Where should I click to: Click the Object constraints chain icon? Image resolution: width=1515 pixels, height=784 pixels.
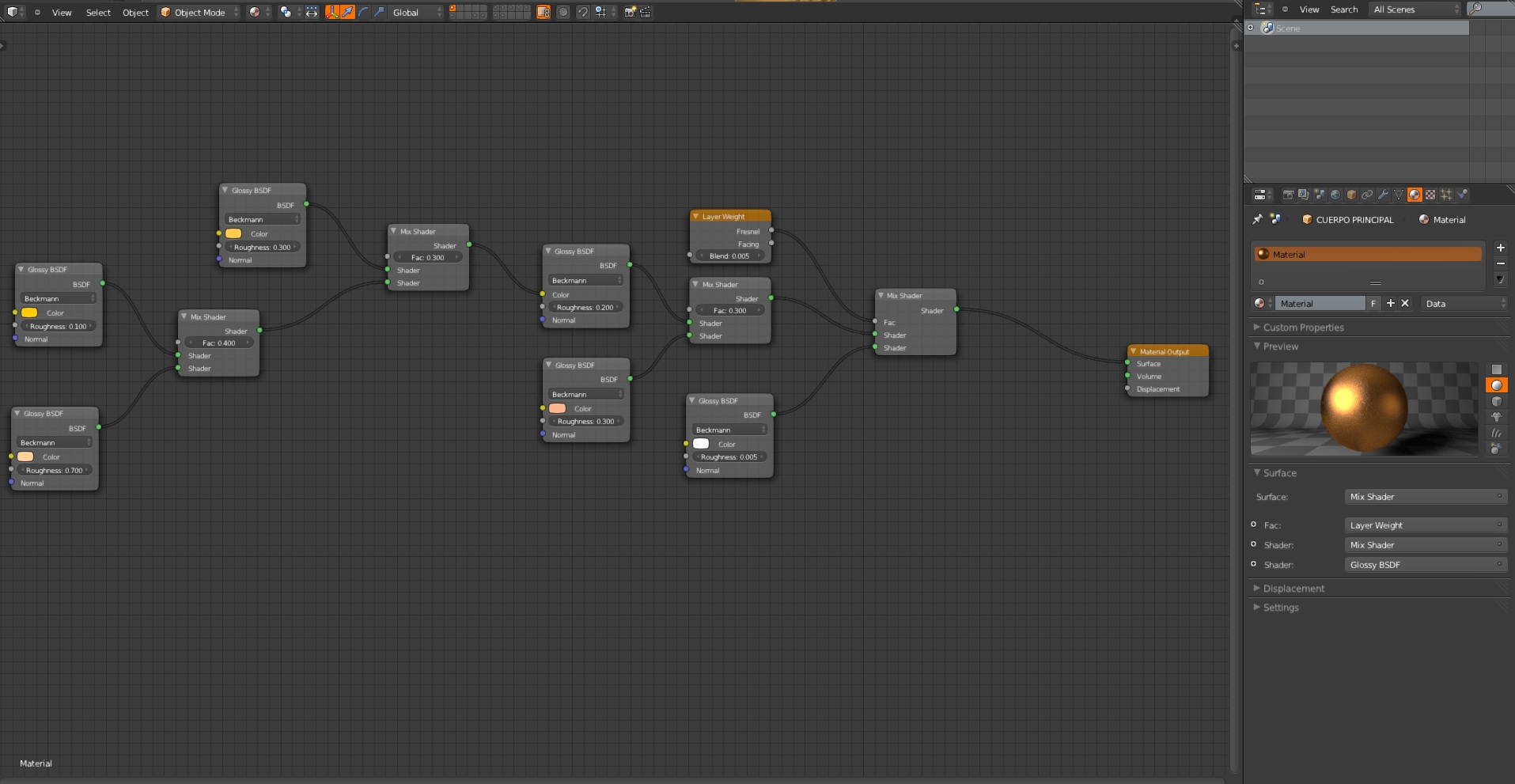tap(1367, 195)
